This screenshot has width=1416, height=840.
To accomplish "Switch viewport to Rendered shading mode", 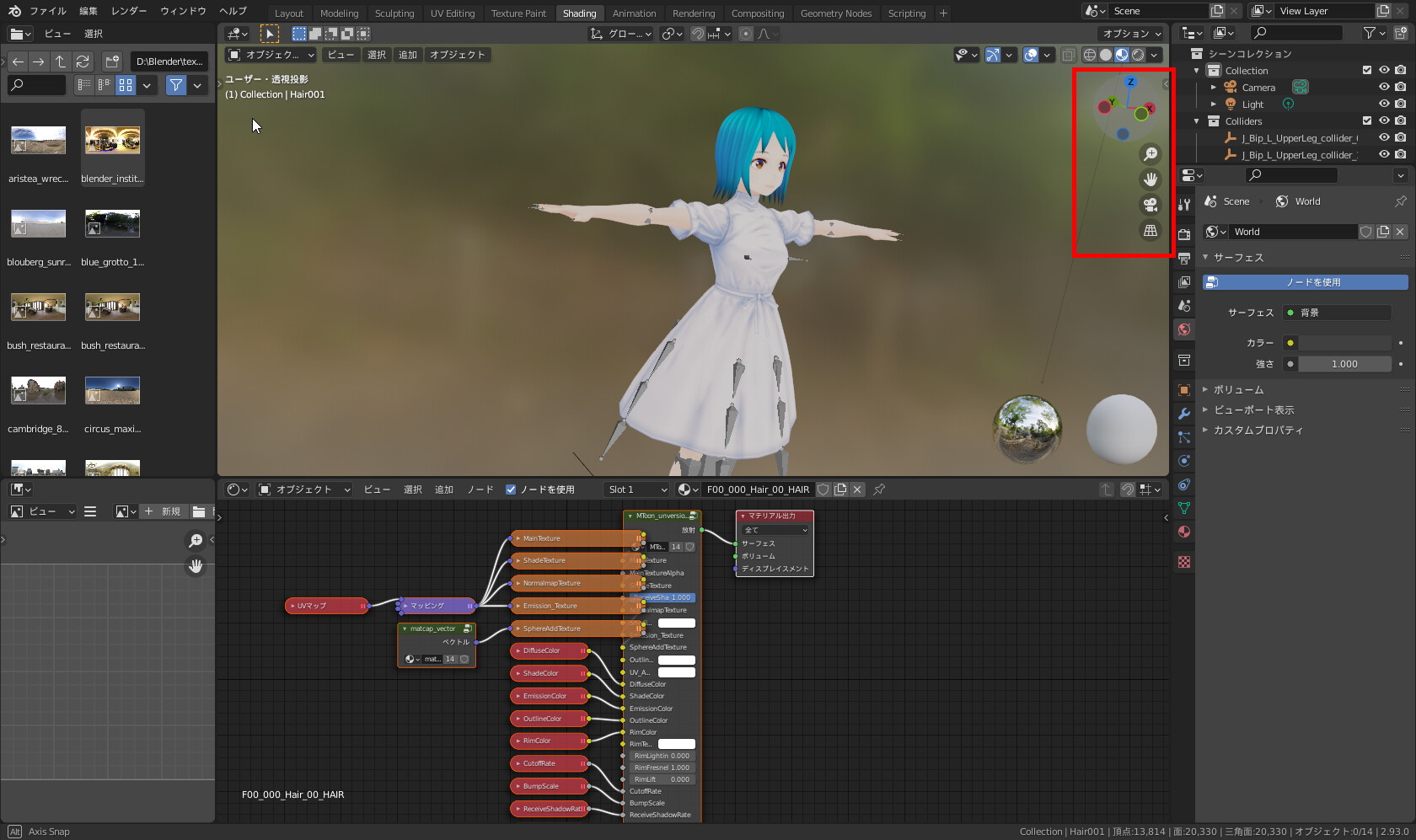I will click(1140, 54).
